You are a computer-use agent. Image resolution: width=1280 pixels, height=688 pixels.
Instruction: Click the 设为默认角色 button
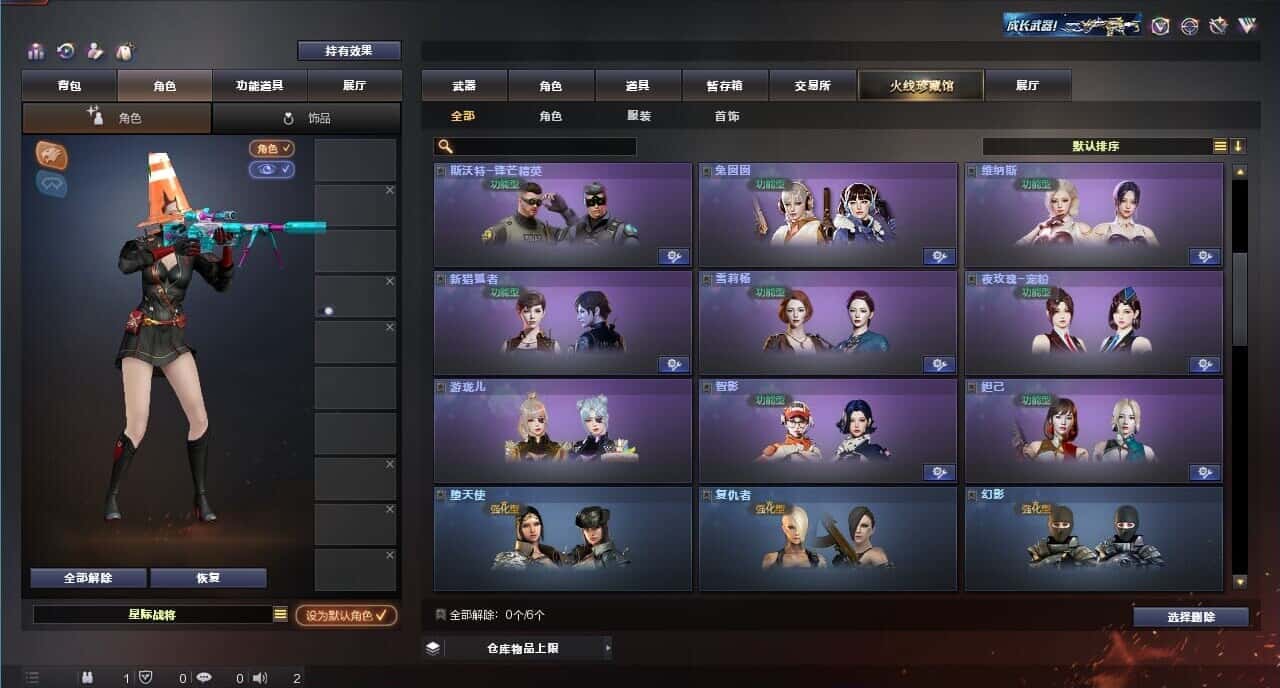(x=346, y=616)
